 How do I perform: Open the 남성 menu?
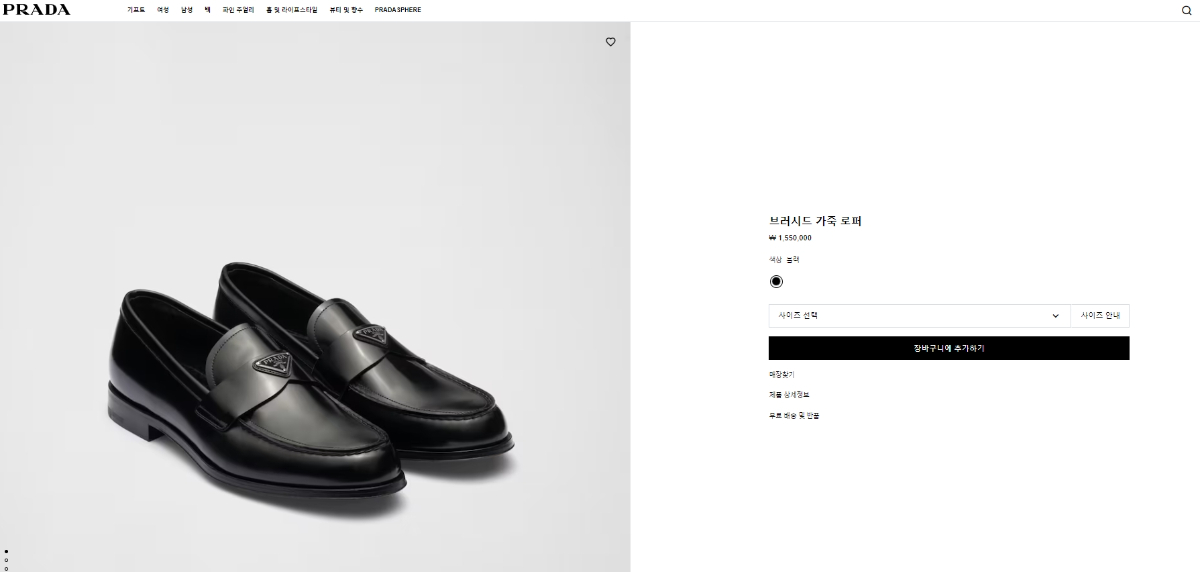coord(187,10)
